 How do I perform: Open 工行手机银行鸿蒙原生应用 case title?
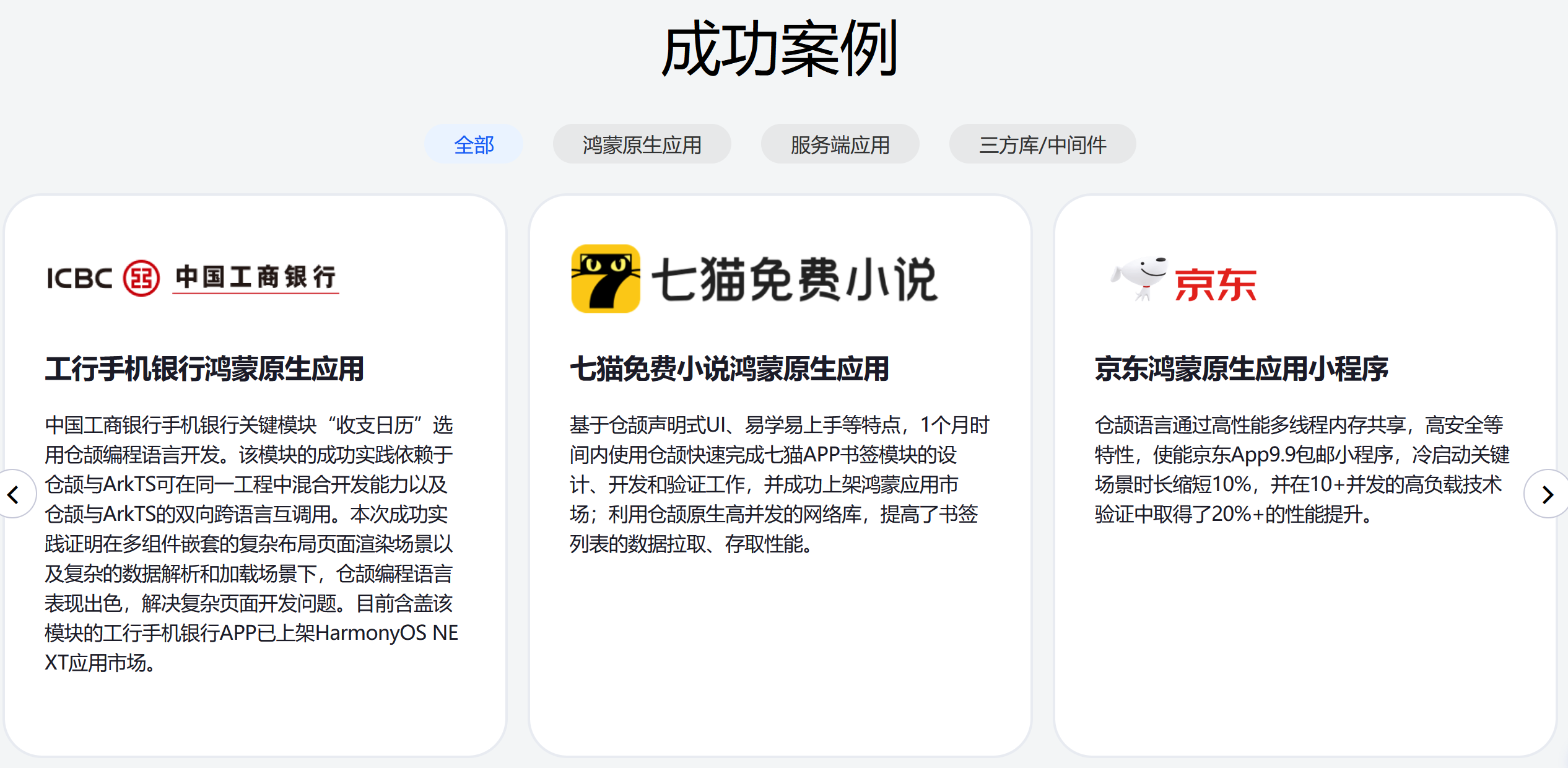204,369
